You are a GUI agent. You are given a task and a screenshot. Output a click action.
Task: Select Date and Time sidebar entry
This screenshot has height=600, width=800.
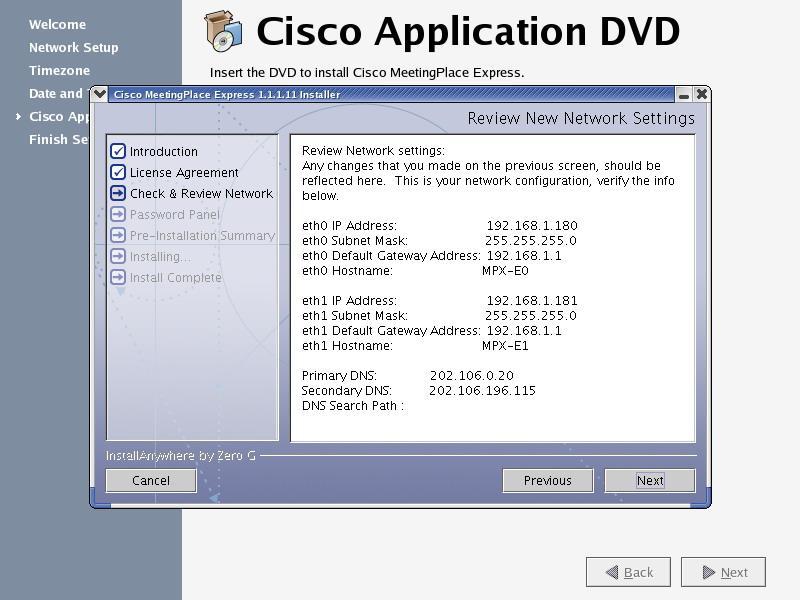tap(56, 93)
